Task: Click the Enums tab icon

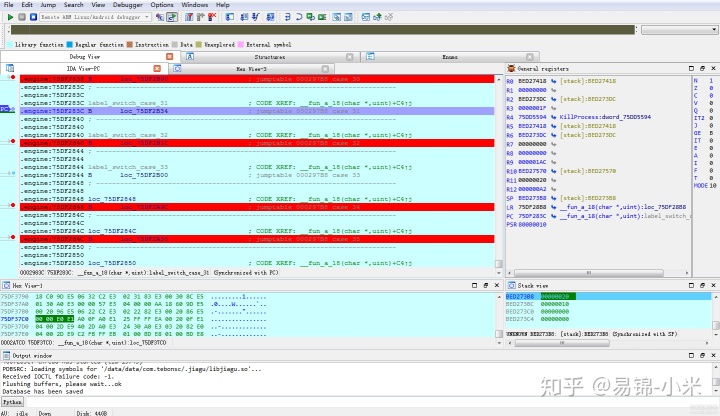Action: (x=371, y=56)
